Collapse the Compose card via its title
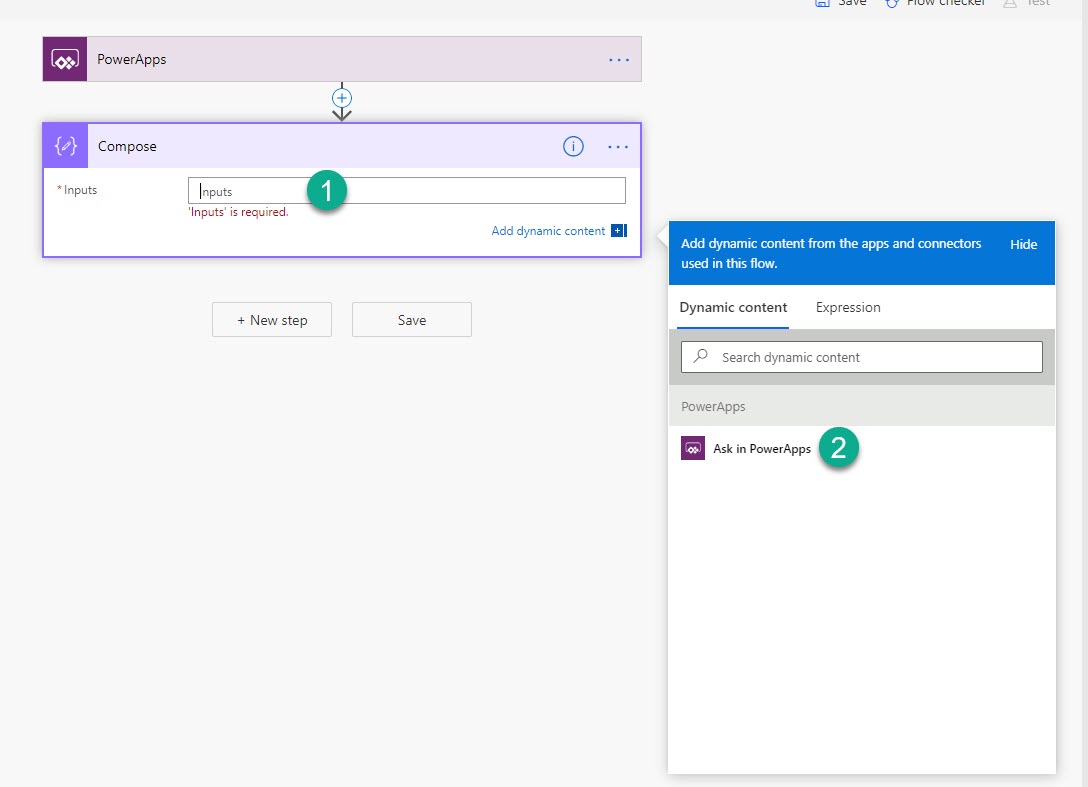This screenshot has width=1088, height=787. click(128, 147)
